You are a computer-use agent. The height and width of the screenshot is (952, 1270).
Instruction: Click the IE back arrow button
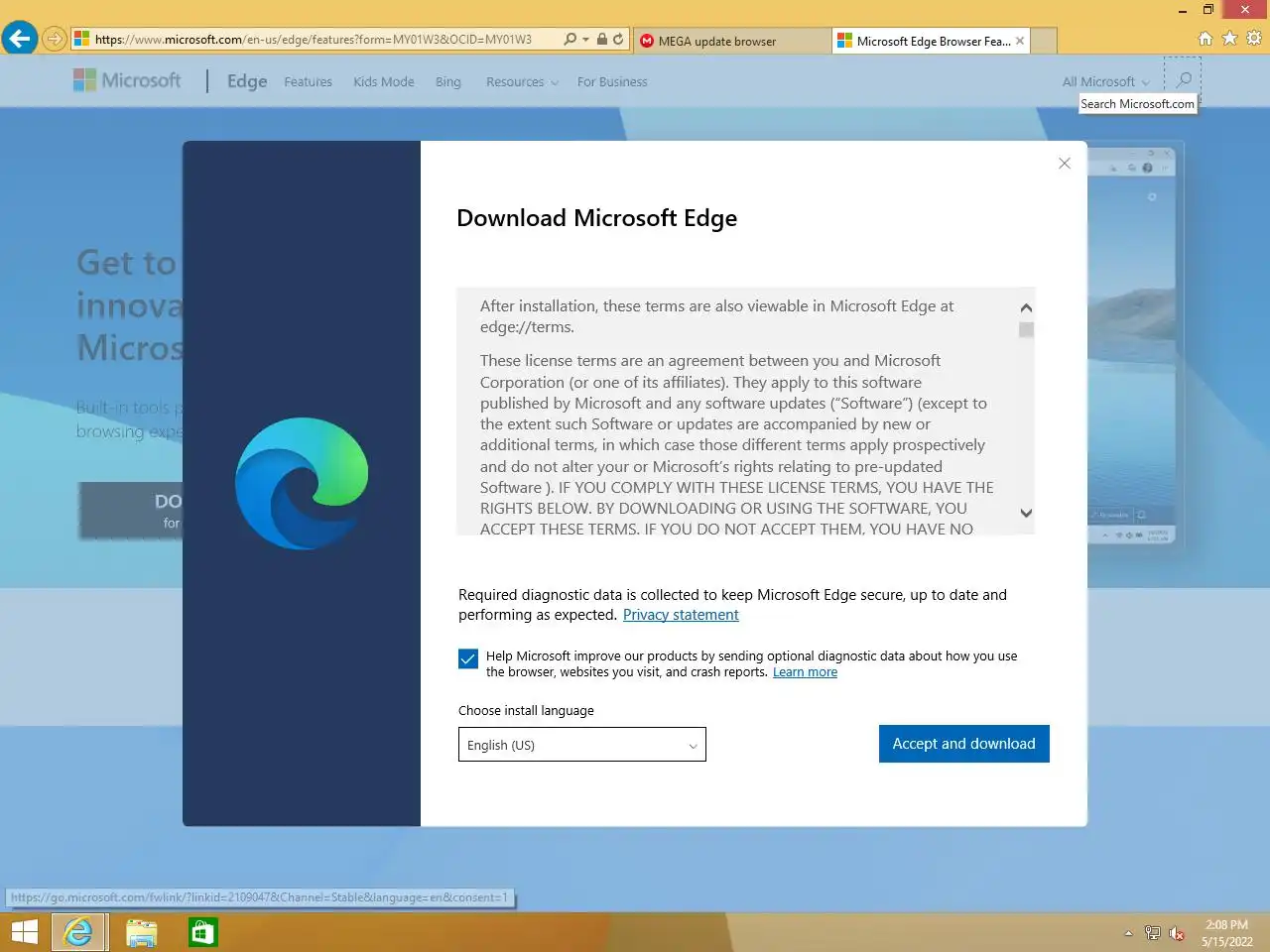coord(19,39)
